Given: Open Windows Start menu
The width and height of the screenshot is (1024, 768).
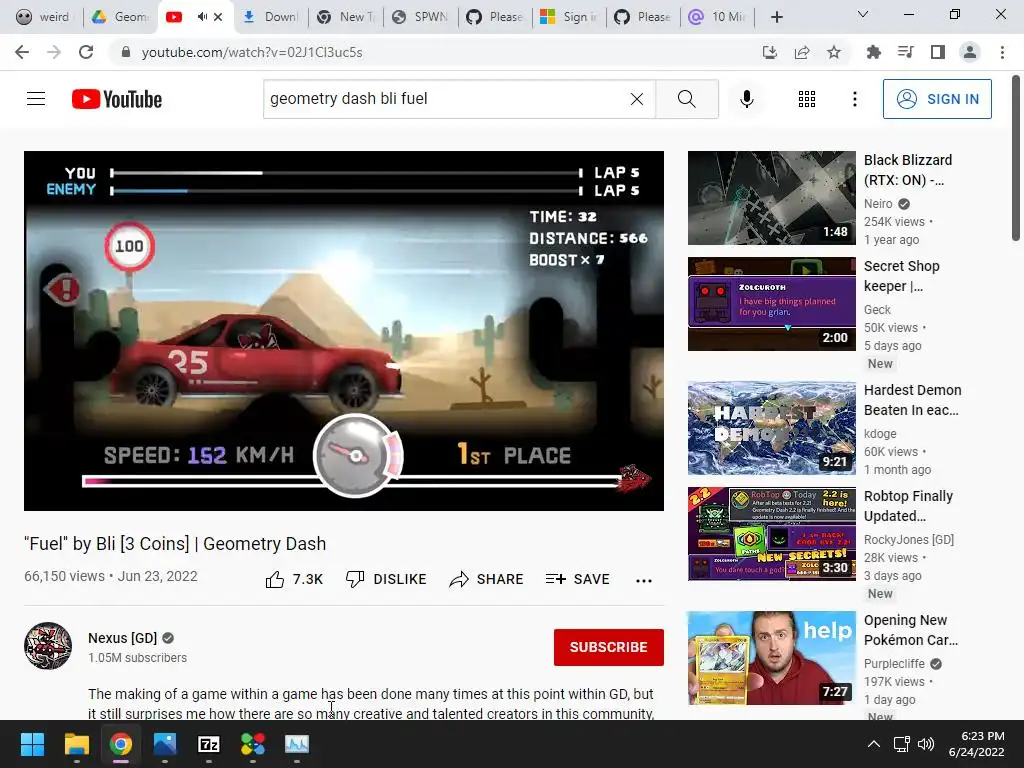Looking at the screenshot, I should point(32,744).
